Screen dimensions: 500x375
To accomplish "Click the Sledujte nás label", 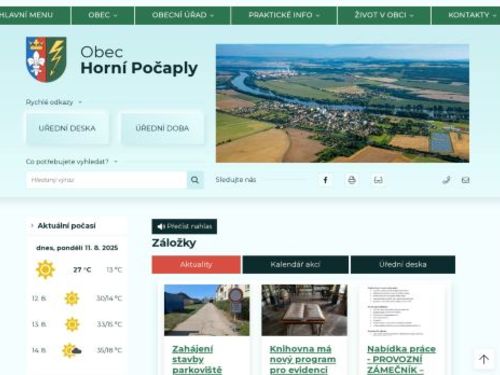I will click(x=236, y=180).
